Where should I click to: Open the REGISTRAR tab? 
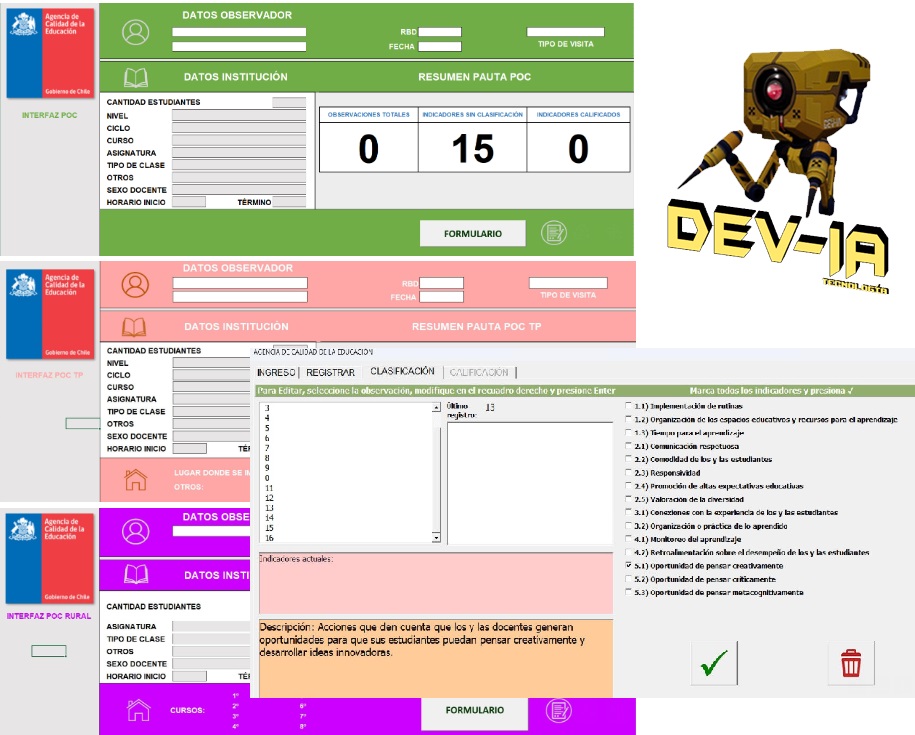331,372
